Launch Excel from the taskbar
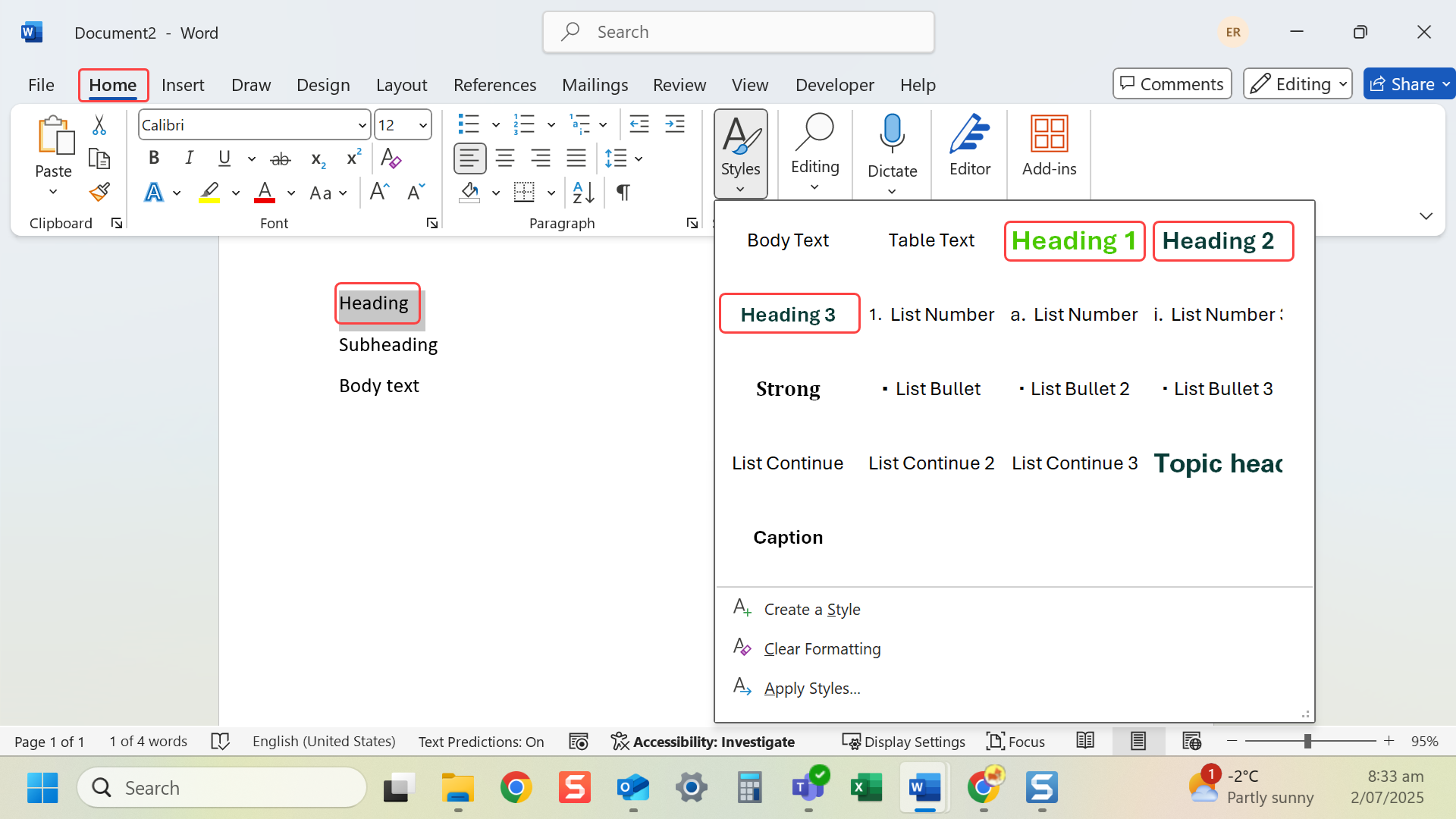Screen dimensions: 1456x819 (867, 788)
